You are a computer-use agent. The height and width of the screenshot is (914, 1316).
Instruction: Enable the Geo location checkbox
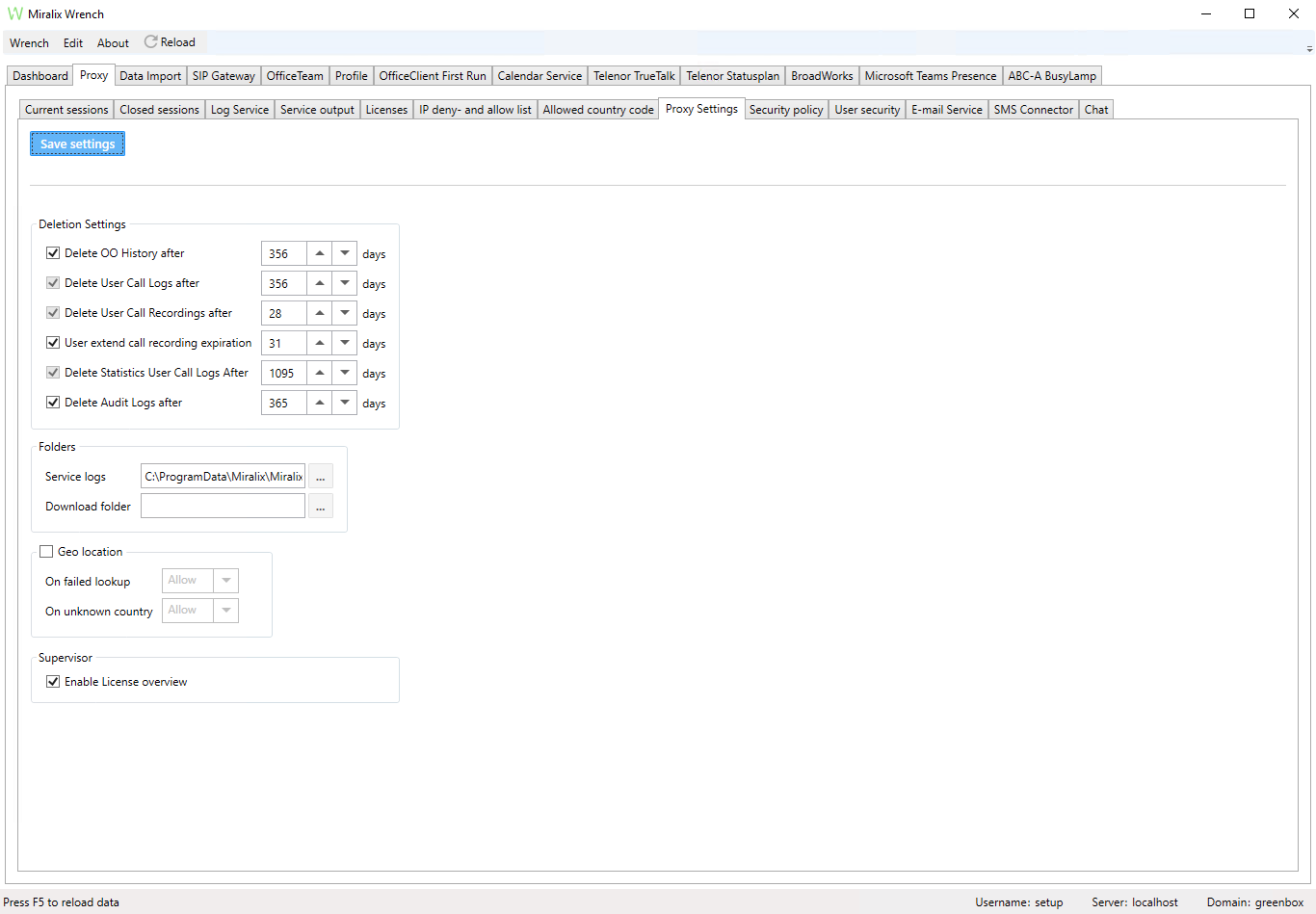click(46, 552)
